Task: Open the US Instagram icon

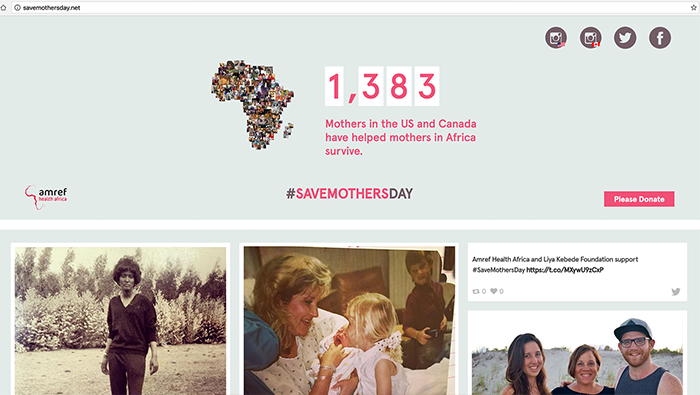Action: 556,38
